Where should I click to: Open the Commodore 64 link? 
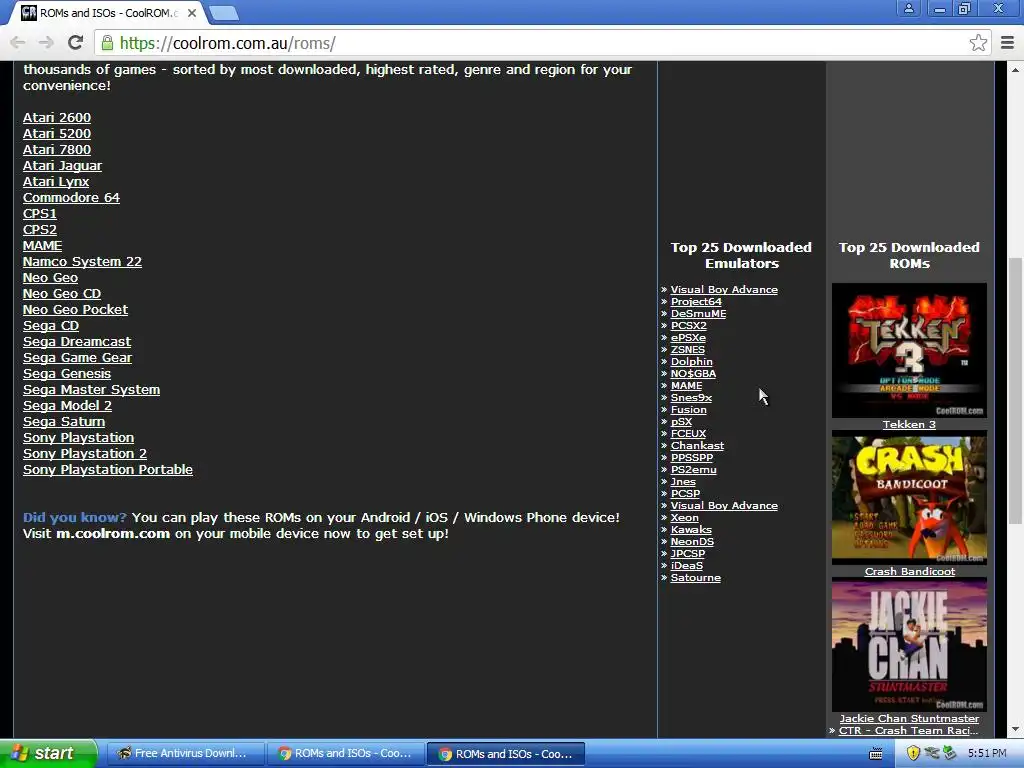[71, 197]
